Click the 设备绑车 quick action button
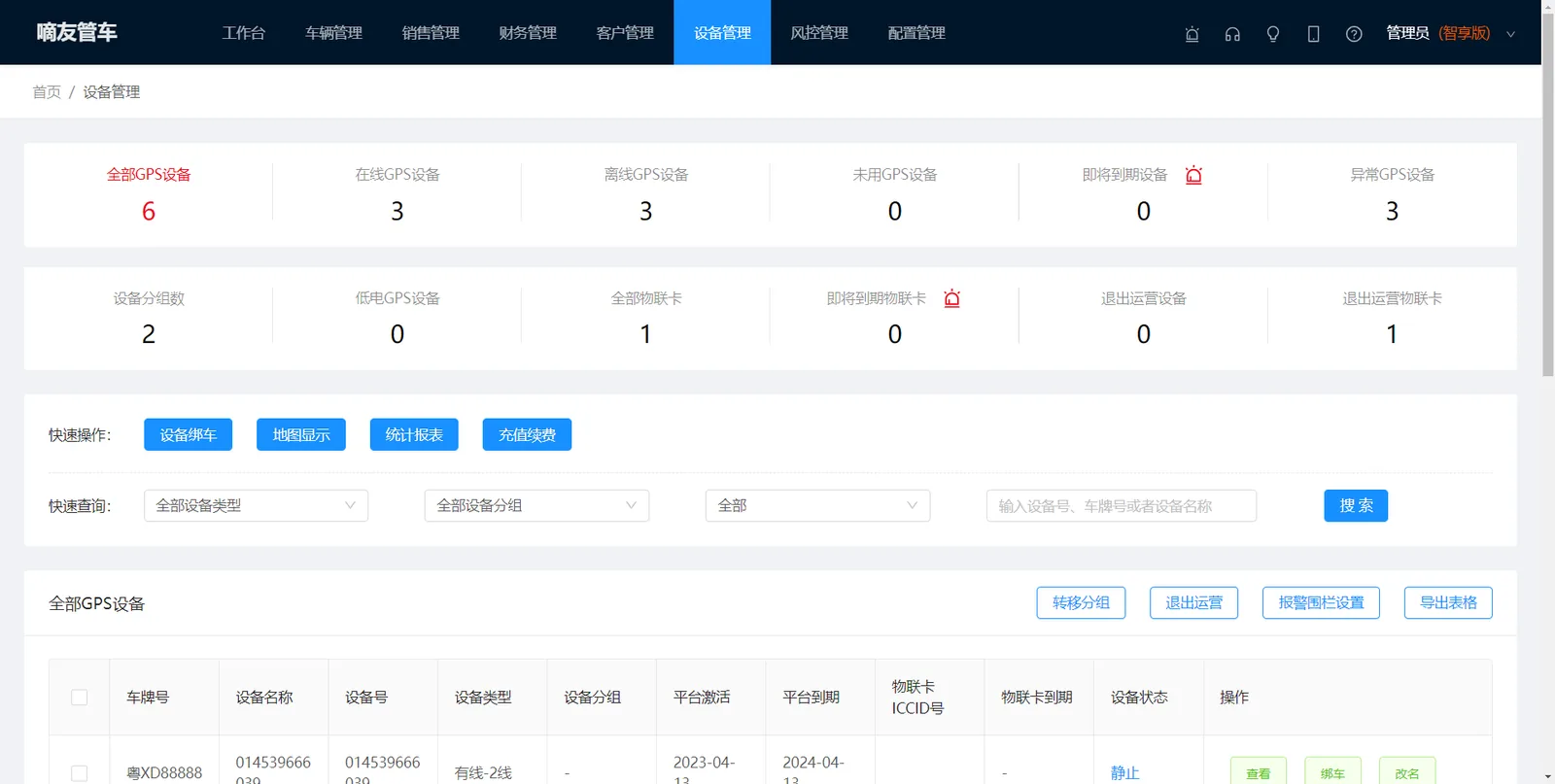 point(189,435)
